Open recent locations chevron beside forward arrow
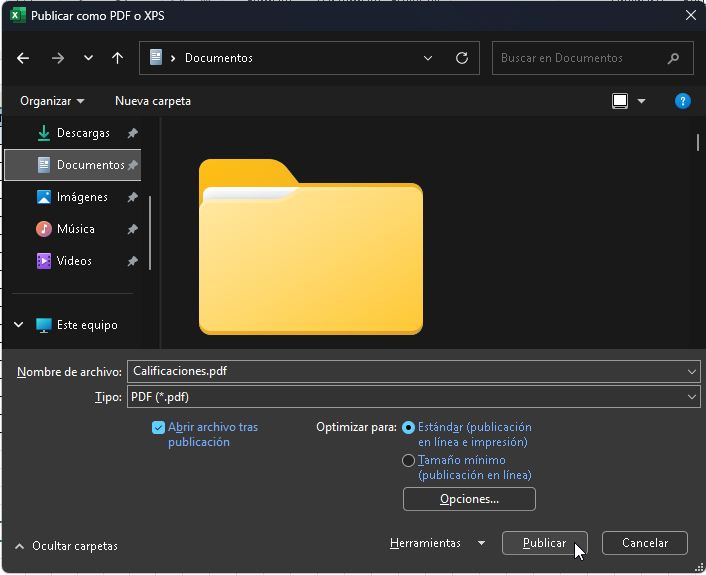 click(88, 58)
